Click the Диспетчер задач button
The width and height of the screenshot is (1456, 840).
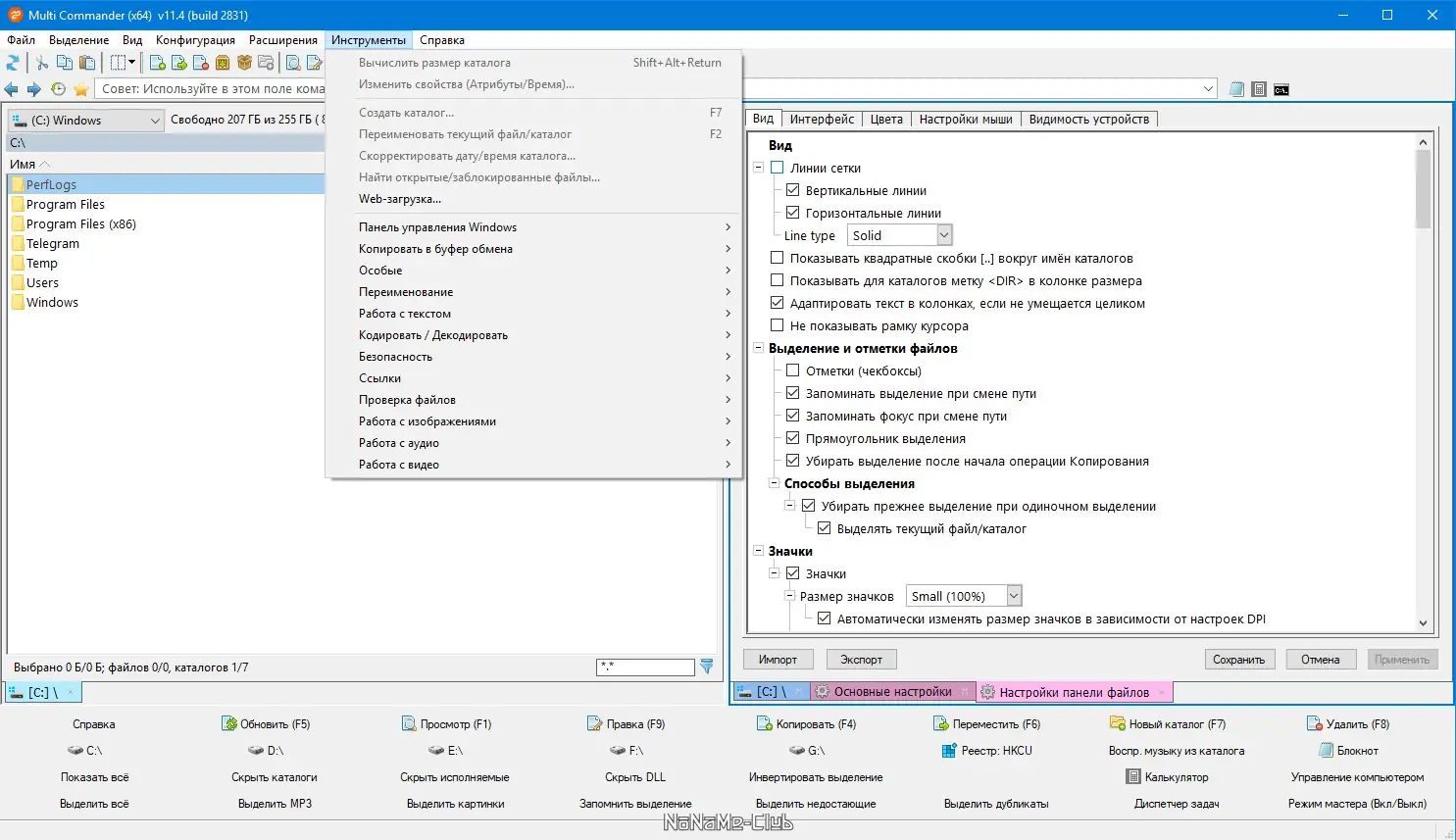[x=1177, y=804]
